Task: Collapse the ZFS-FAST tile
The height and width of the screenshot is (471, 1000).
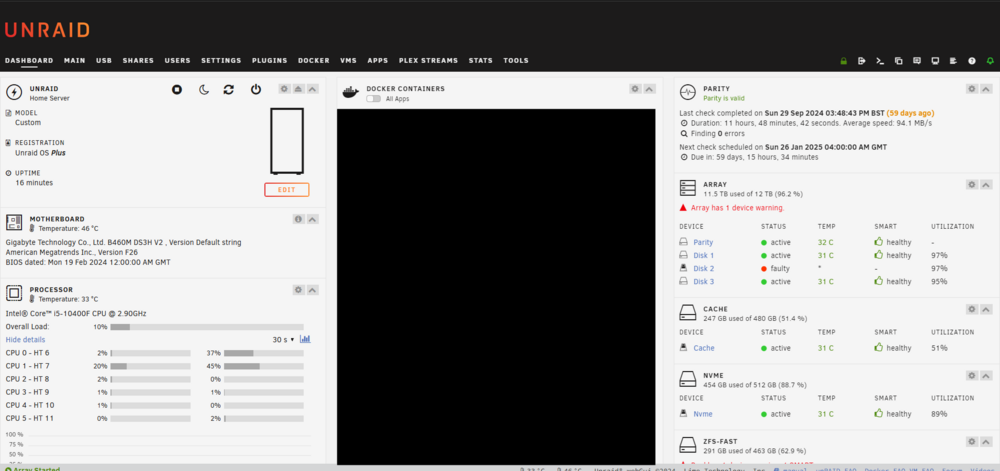Action: [x=986, y=441]
